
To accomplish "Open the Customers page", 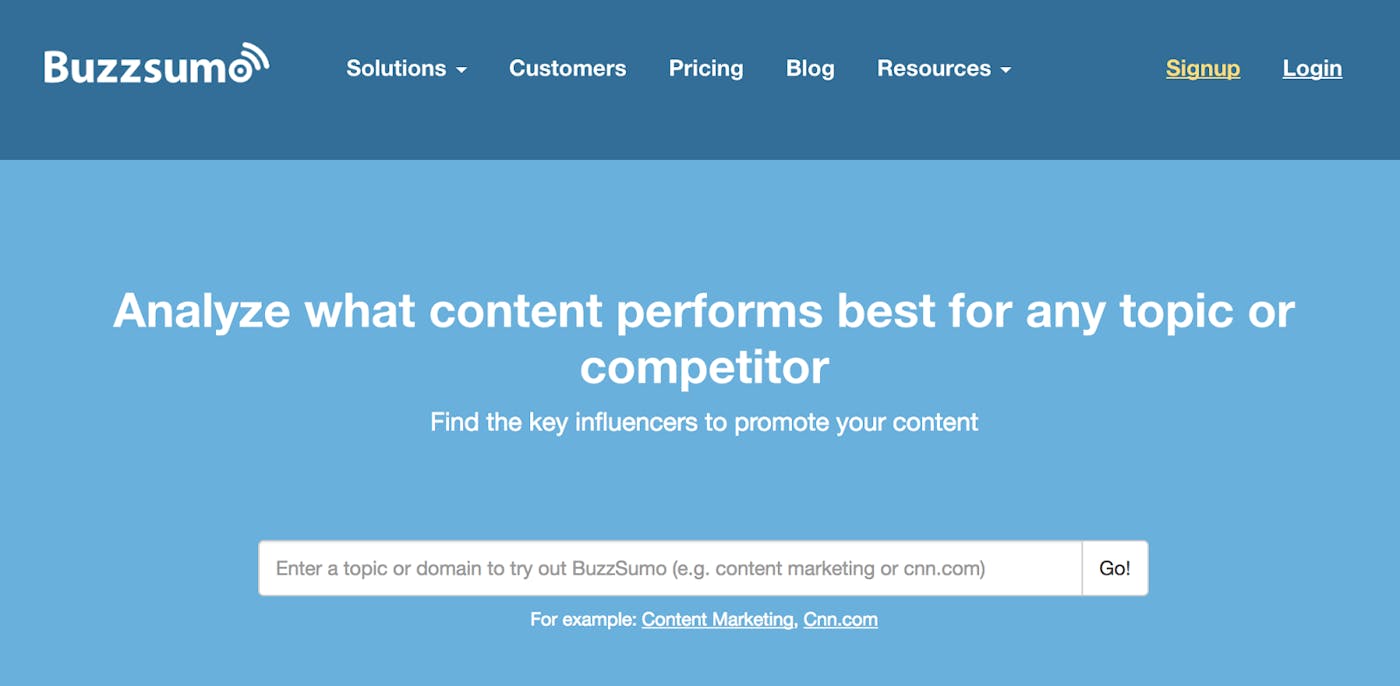I will pyautogui.click(x=567, y=68).
